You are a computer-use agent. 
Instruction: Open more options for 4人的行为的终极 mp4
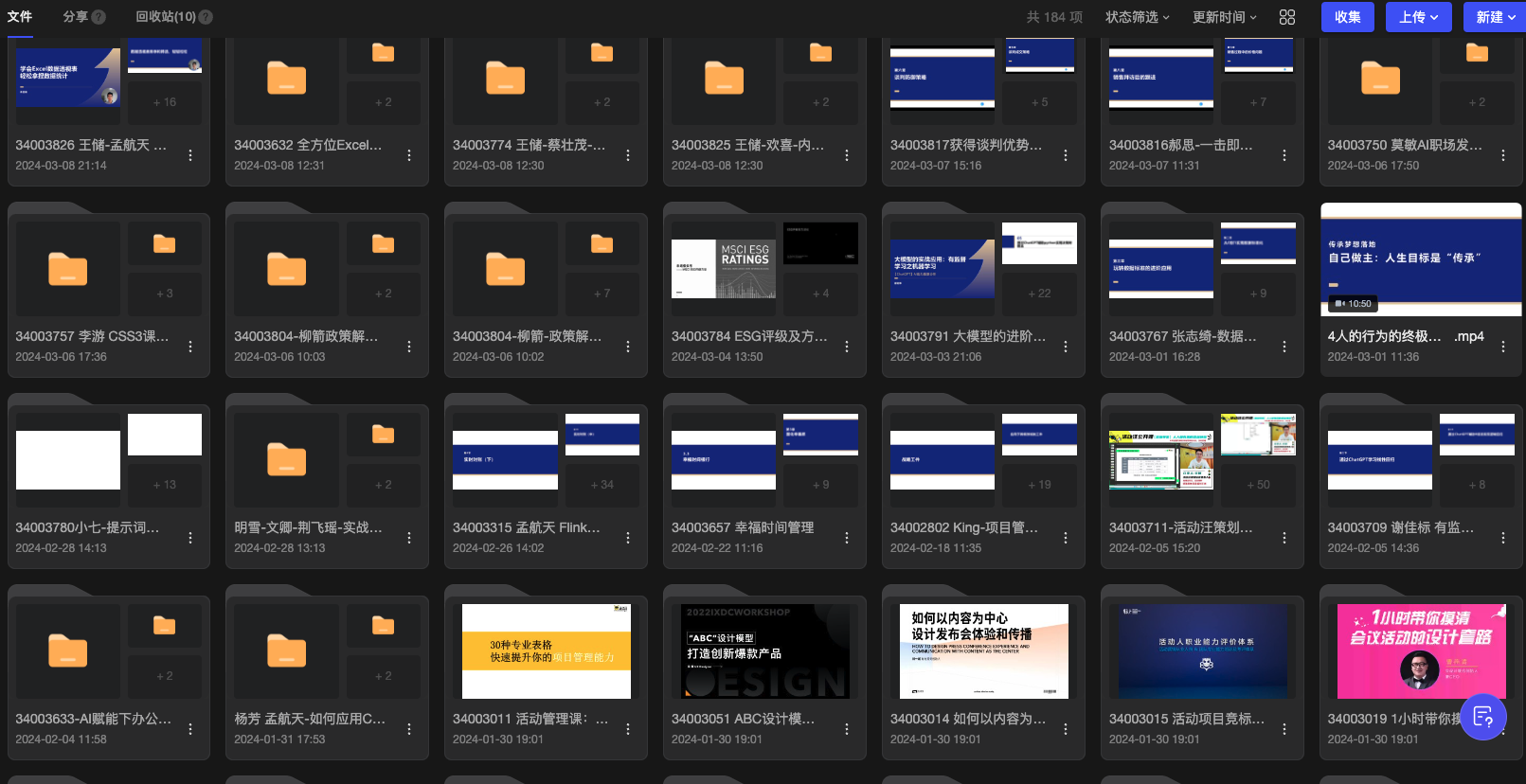1503,347
